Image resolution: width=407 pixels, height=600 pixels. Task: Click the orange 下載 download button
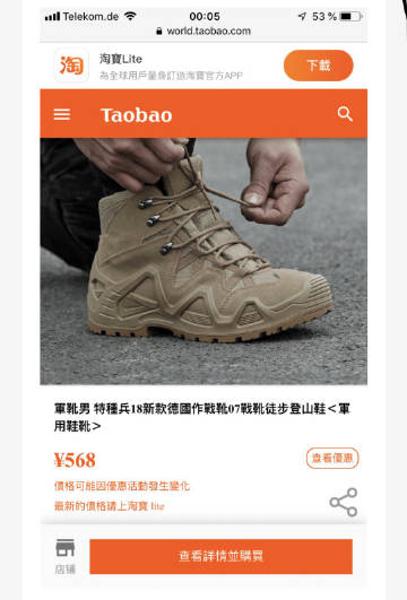tap(318, 65)
